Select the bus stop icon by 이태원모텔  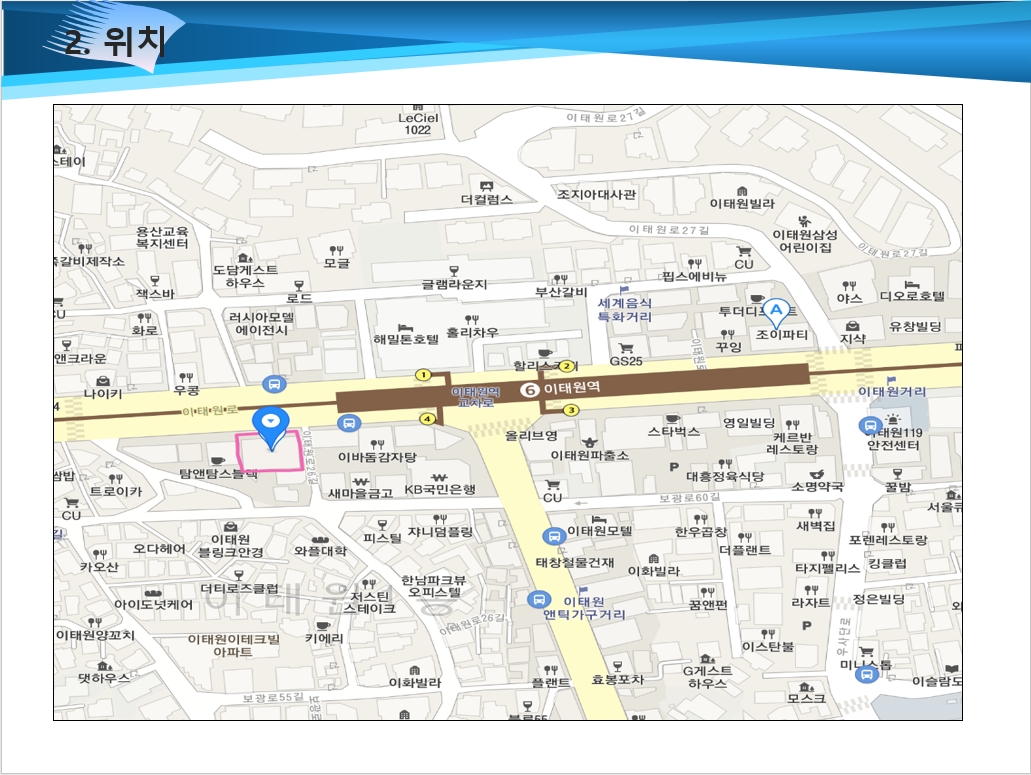[x=554, y=536]
